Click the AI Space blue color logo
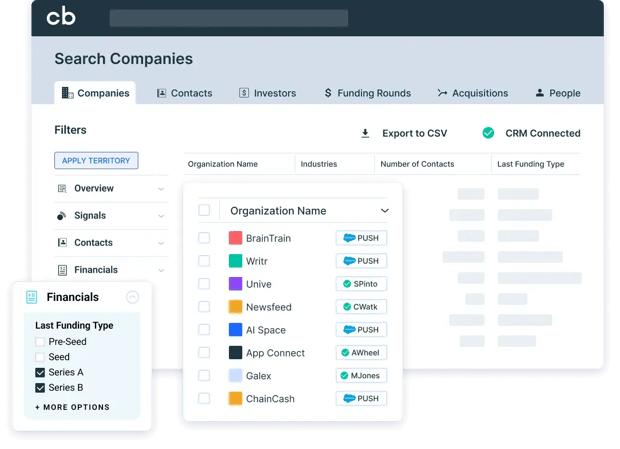 [x=235, y=330]
